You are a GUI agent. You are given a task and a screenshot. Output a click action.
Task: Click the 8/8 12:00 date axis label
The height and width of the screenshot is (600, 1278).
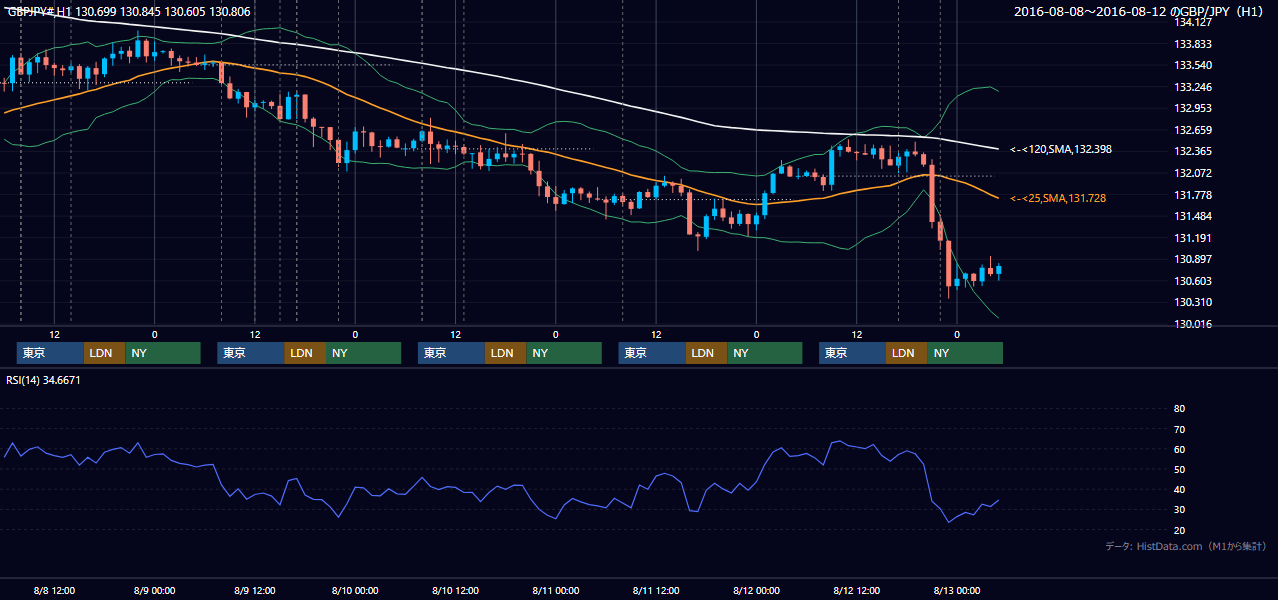coord(54,590)
